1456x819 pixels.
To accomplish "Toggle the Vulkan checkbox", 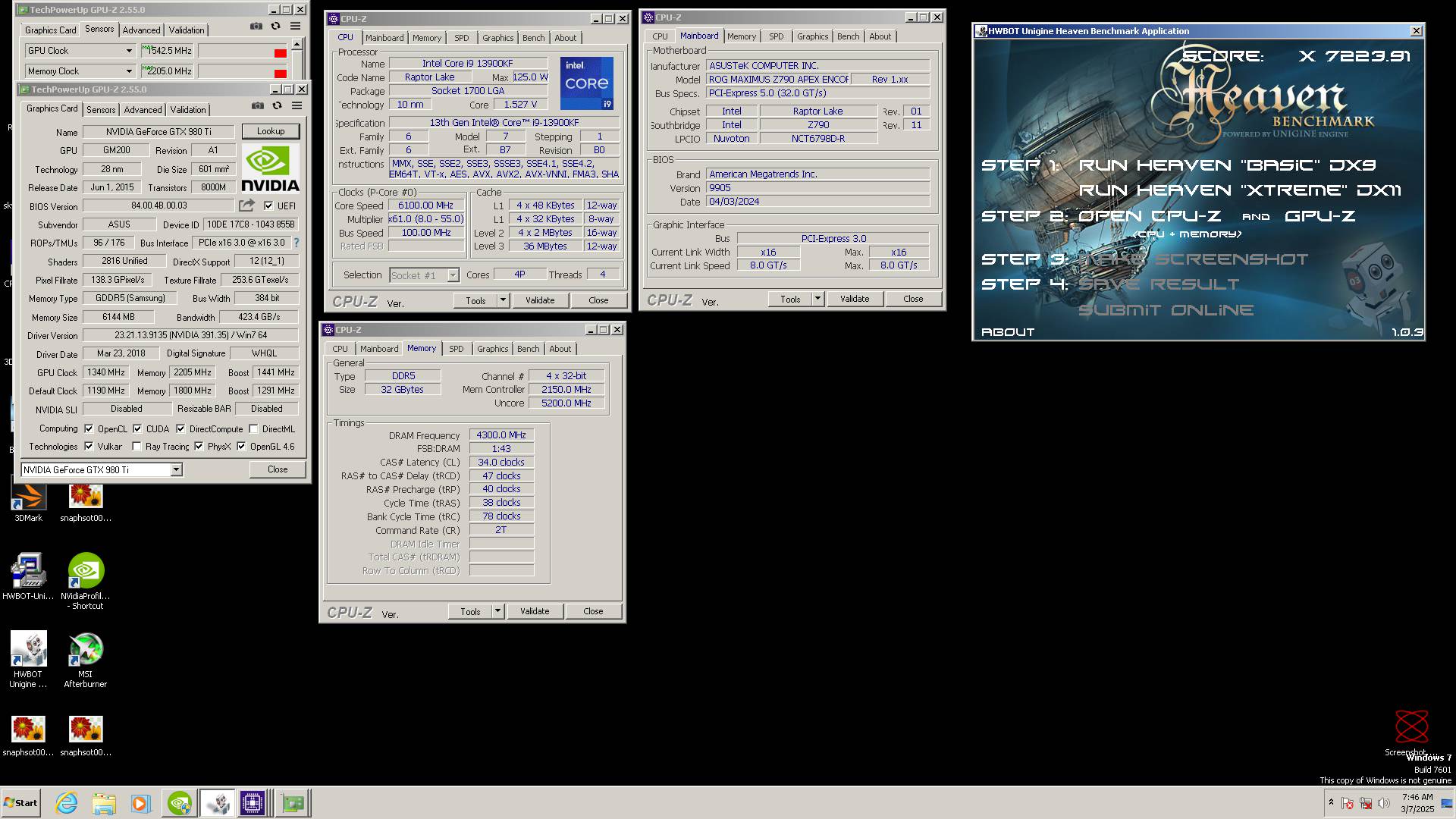I will 89,446.
